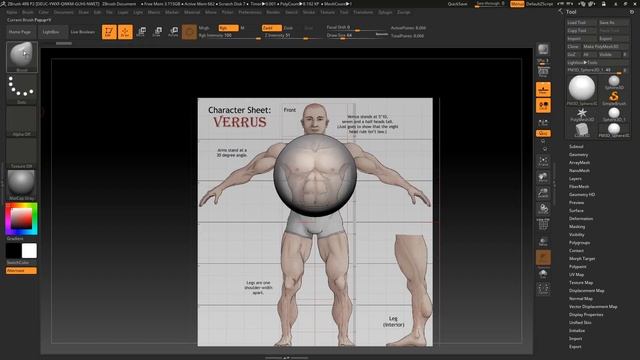Click the Gizmo 3D round icon
This screenshot has height=360, width=640.
pos(189,31)
